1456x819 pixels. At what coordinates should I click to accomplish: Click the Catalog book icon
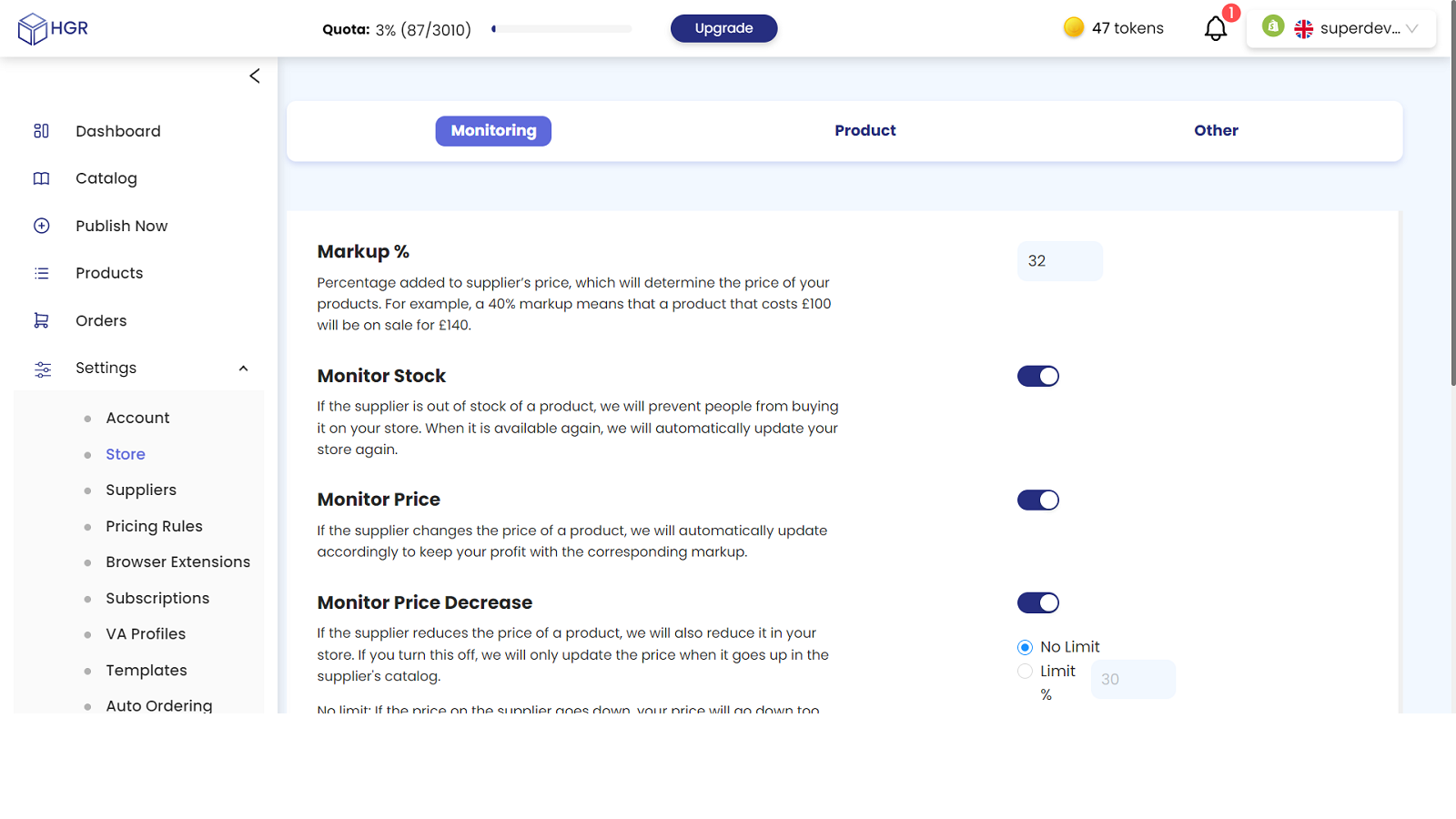(x=41, y=178)
